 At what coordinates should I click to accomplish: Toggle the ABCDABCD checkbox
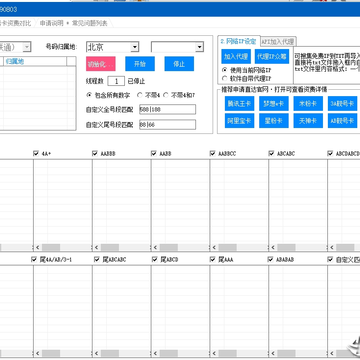pyautogui.click(x=330, y=153)
